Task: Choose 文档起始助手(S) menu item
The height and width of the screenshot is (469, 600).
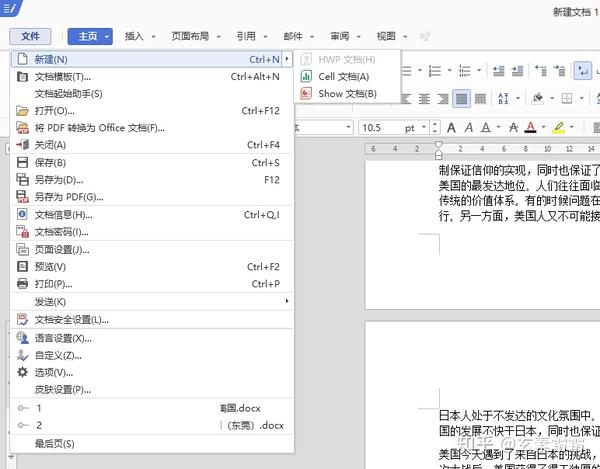Action: 152,94
